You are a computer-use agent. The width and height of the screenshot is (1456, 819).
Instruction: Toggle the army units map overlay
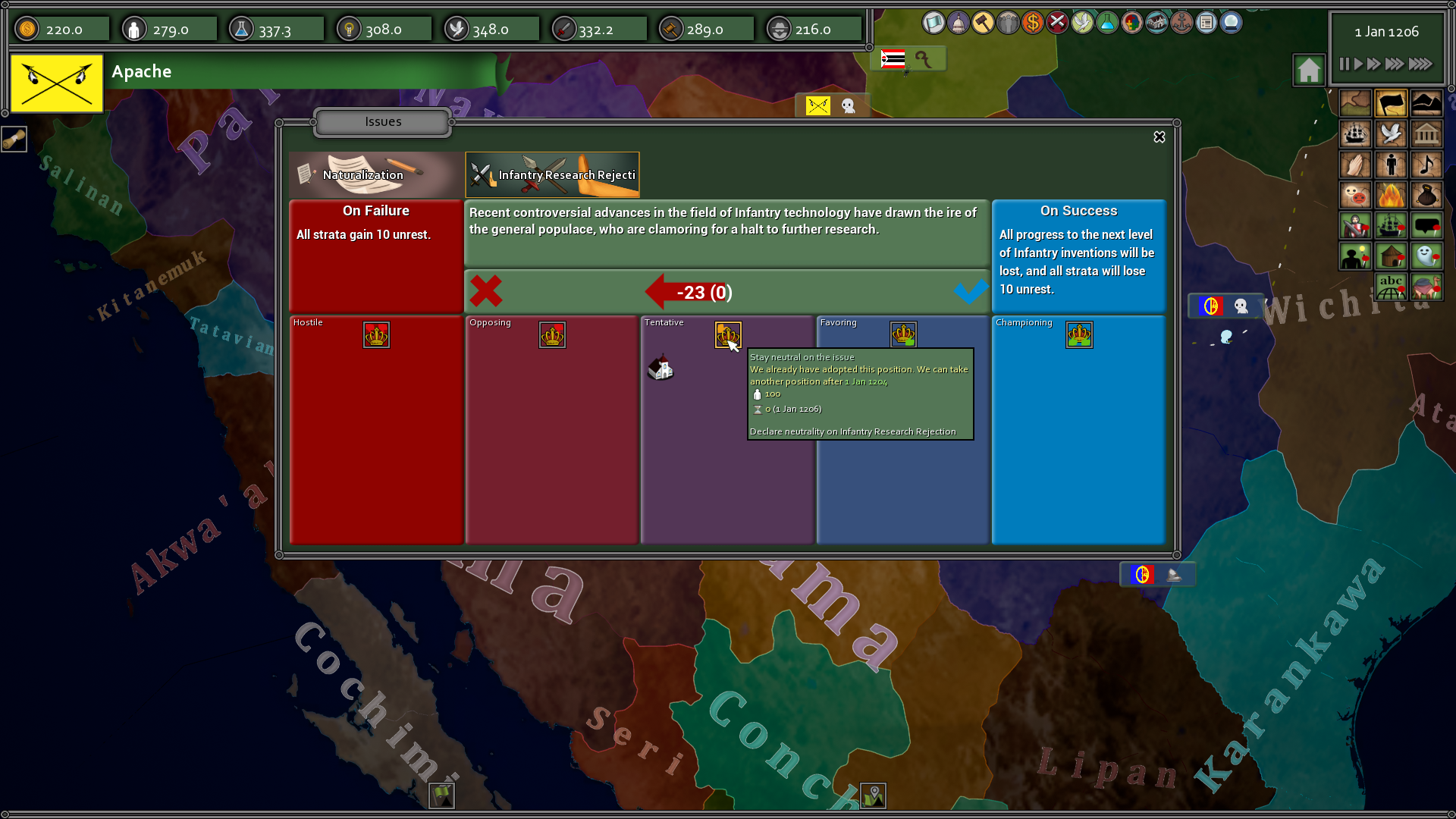[1355, 224]
